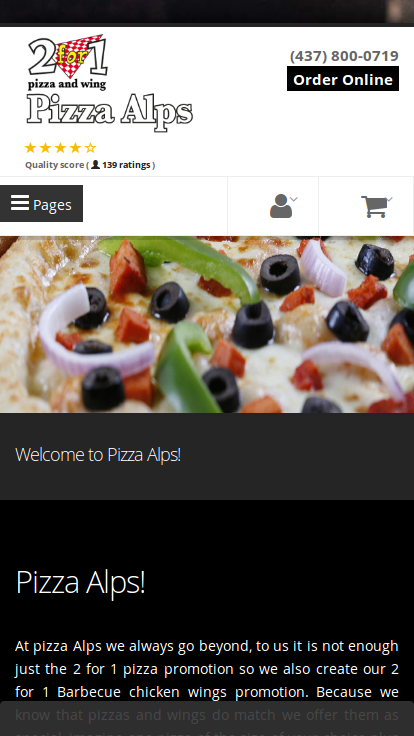Open the shopping cart icon
This screenshot has height=736, width=414.
[x=374, y=207]
